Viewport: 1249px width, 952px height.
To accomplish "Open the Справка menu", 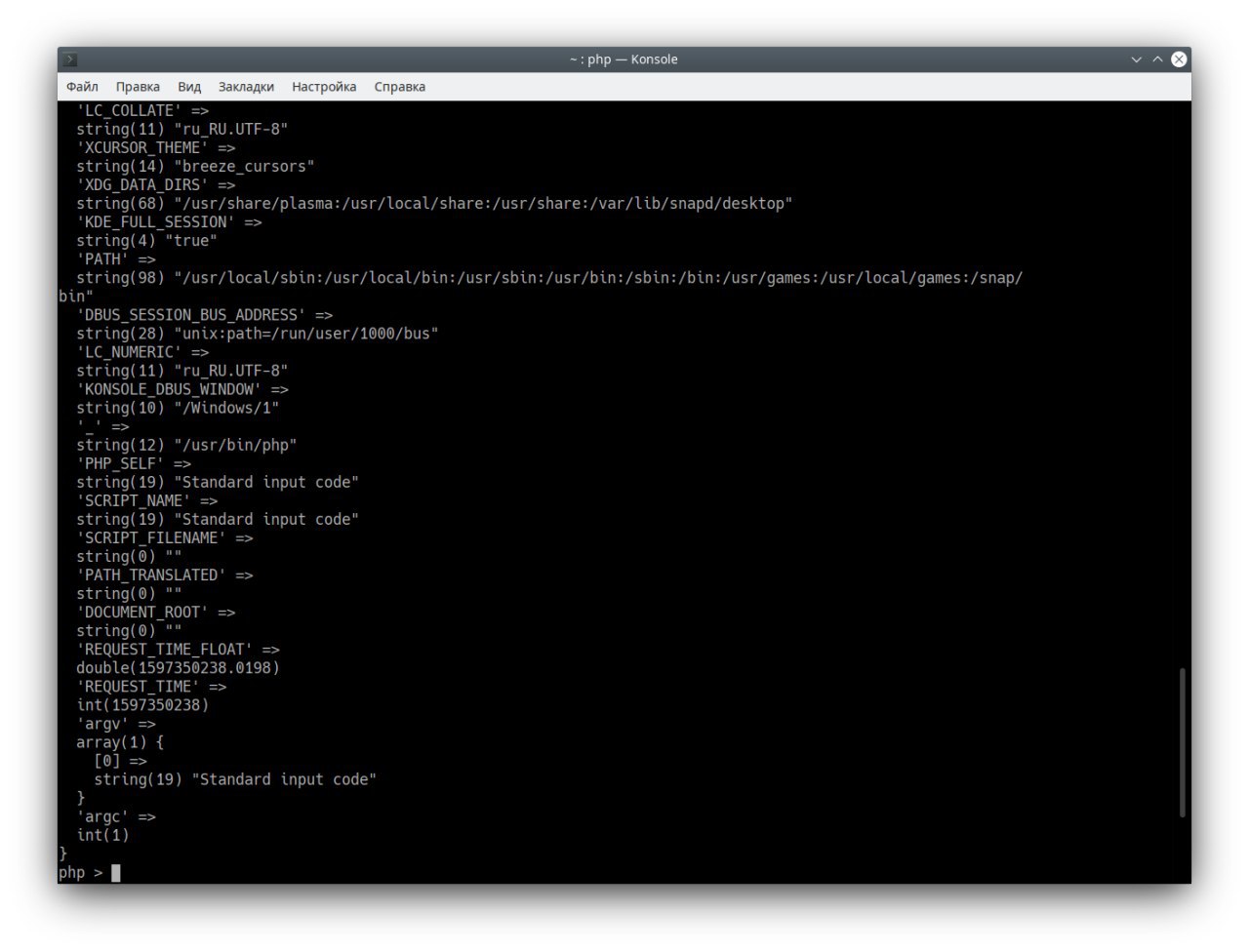I will (x=399, y=87).
